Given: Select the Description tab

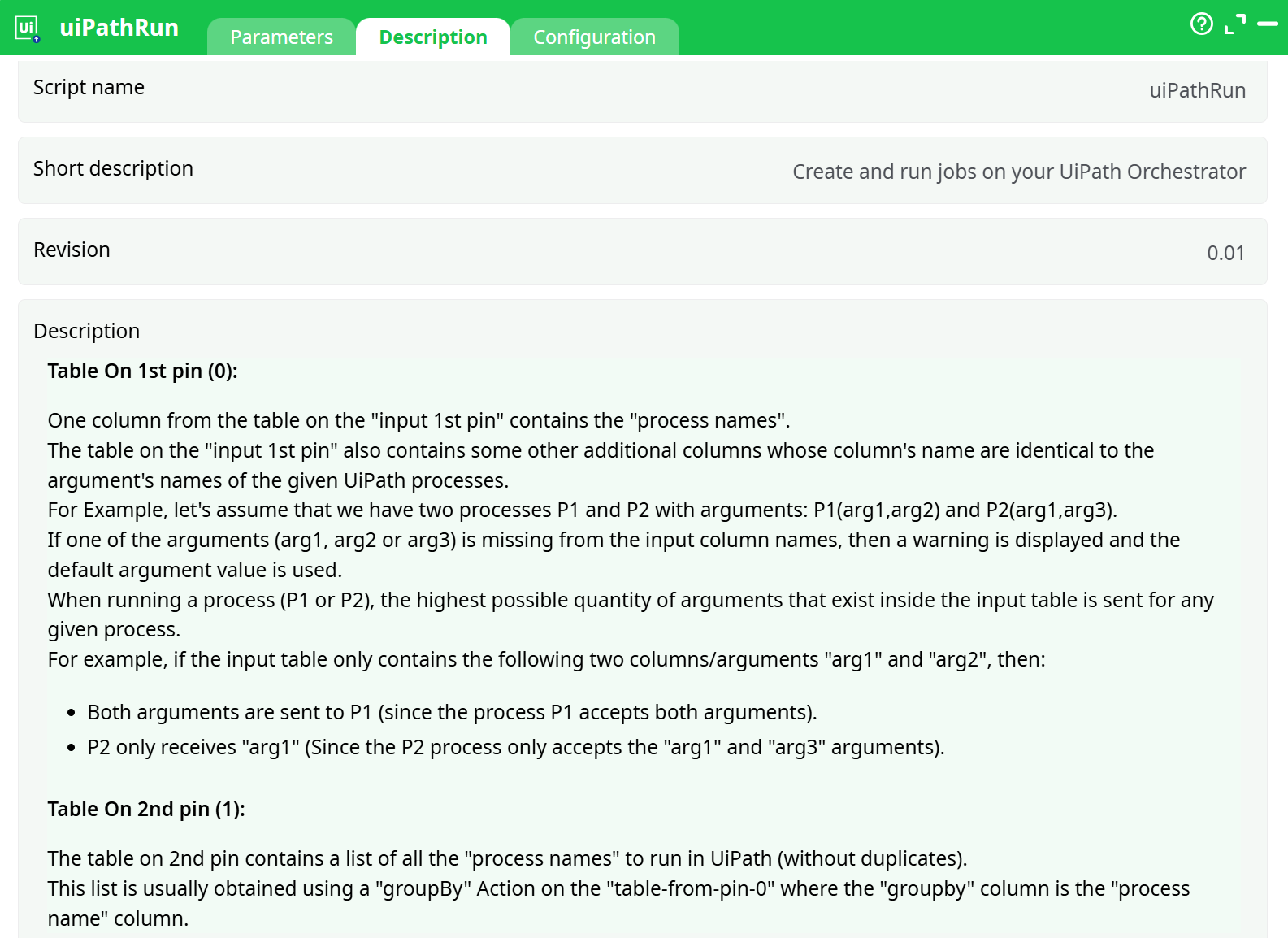Looking at the screenshot, I should pos(433,37).
